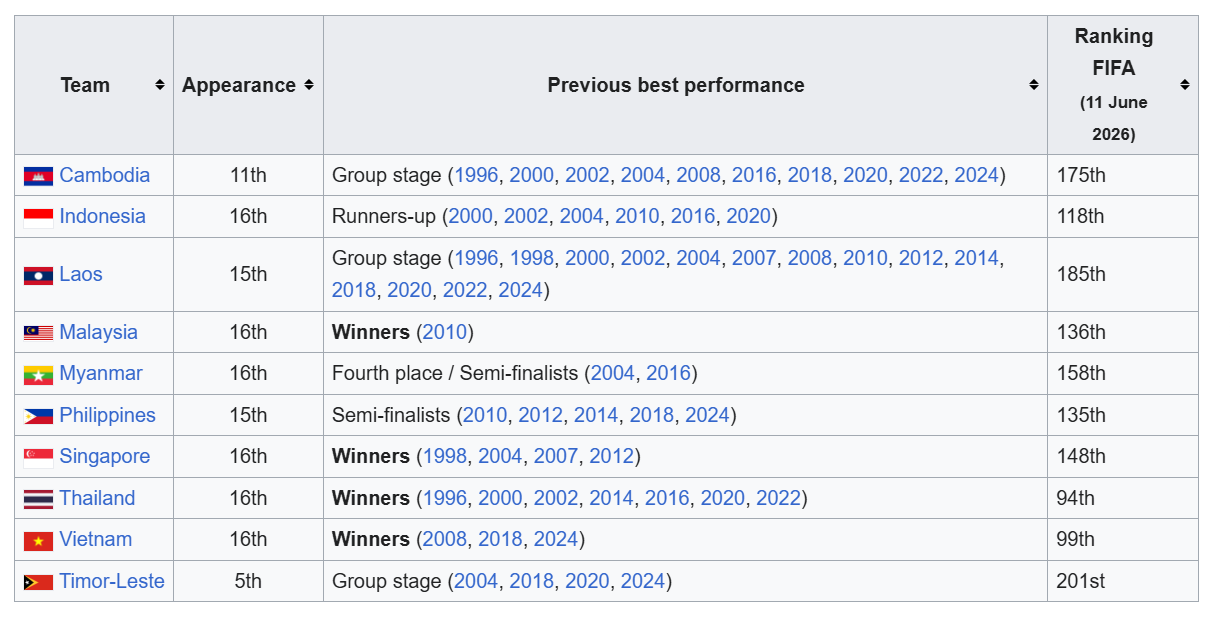Click the Cambodia flag icon
Viewport: 1230px width, 629px height.
coord(38,176)
